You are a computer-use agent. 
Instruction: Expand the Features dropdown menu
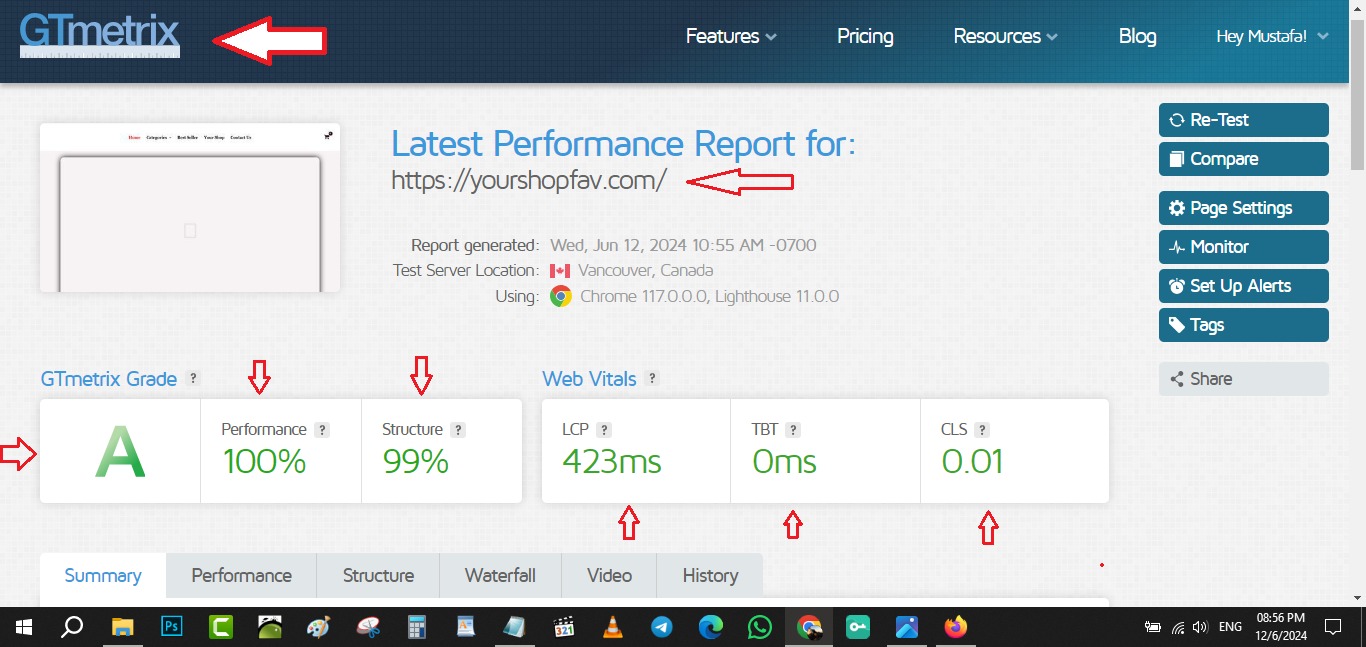pyautogui.click(x=731, y=37)
